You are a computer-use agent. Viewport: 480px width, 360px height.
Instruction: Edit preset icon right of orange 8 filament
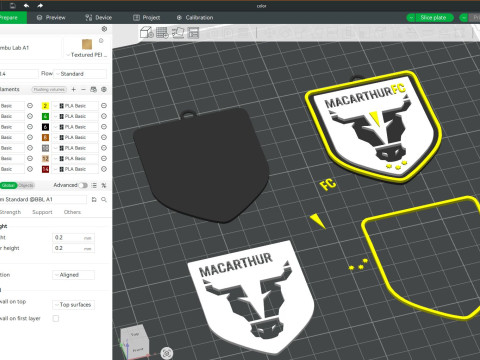104,137
